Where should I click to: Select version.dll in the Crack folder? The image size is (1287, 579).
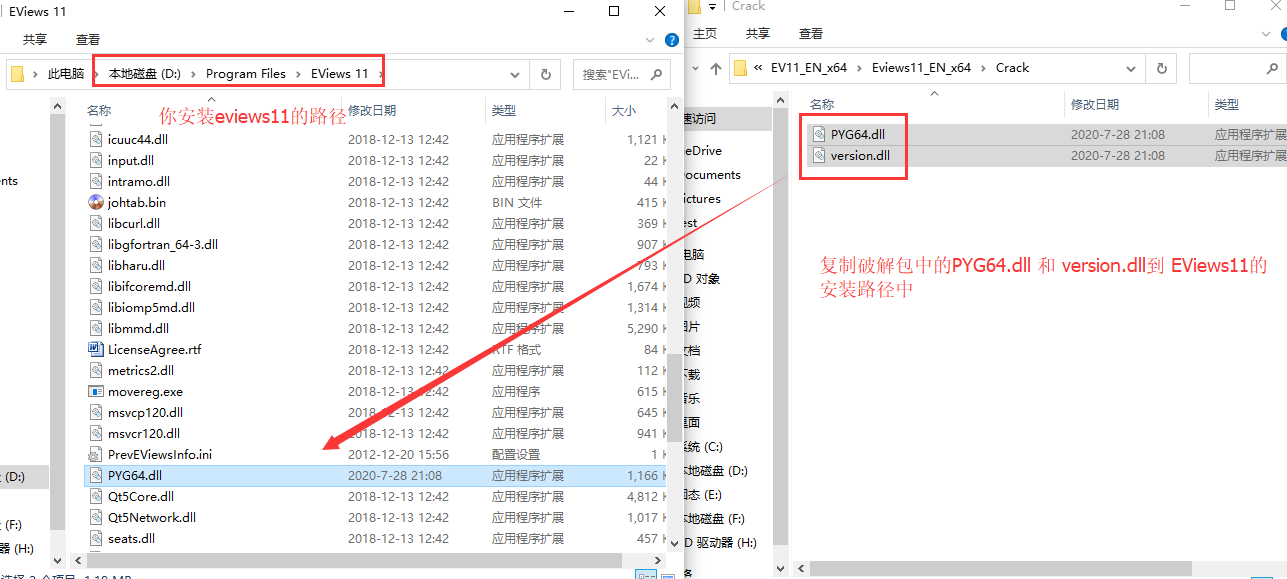pyautogui.click(x=859, y=155)
